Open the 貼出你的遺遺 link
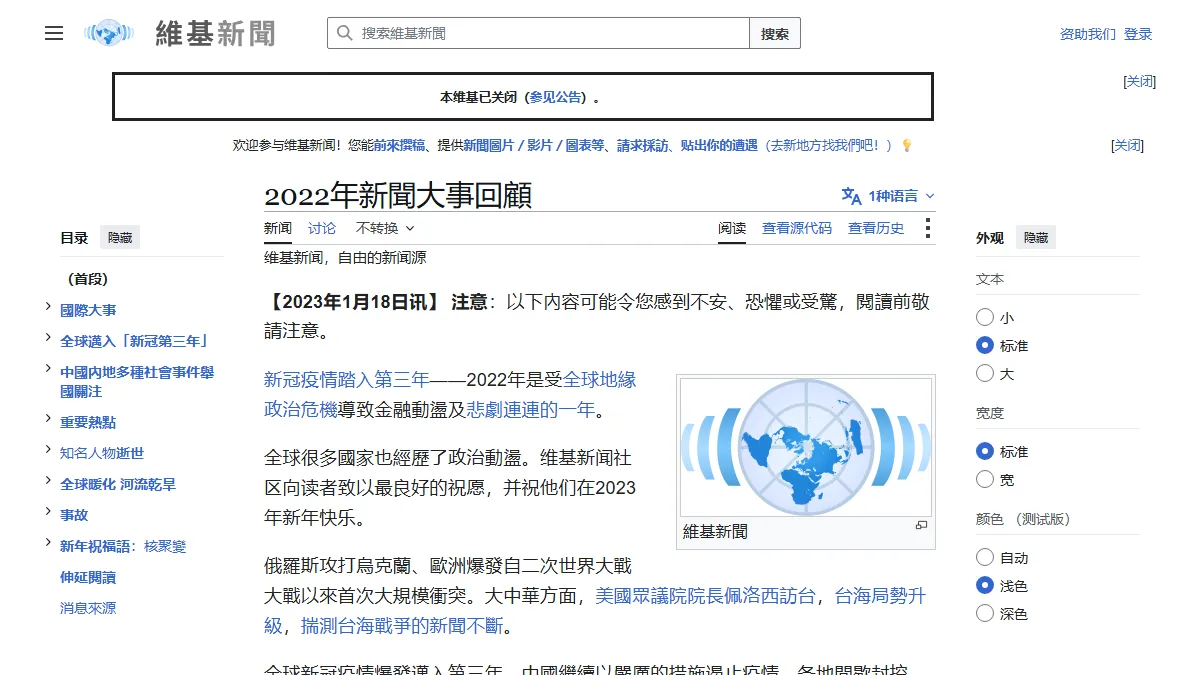The image size is (1200, 675). pos(719,145)
